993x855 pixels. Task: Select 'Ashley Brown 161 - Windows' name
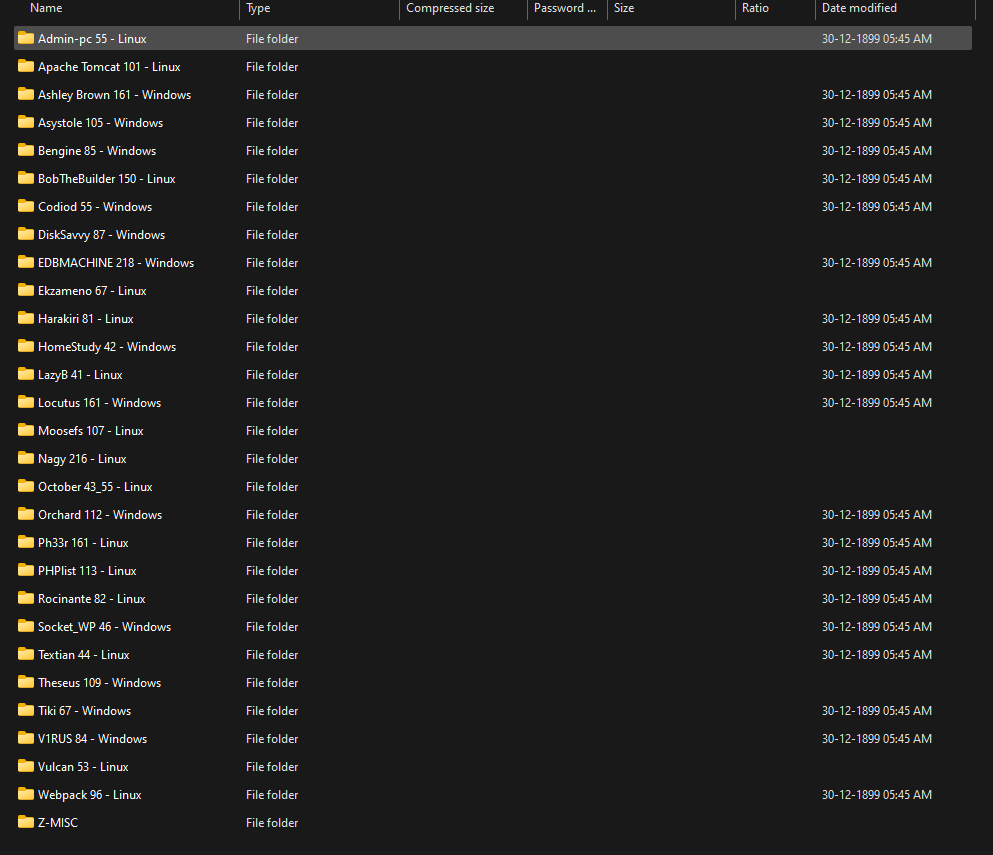[x=115, y=94]
